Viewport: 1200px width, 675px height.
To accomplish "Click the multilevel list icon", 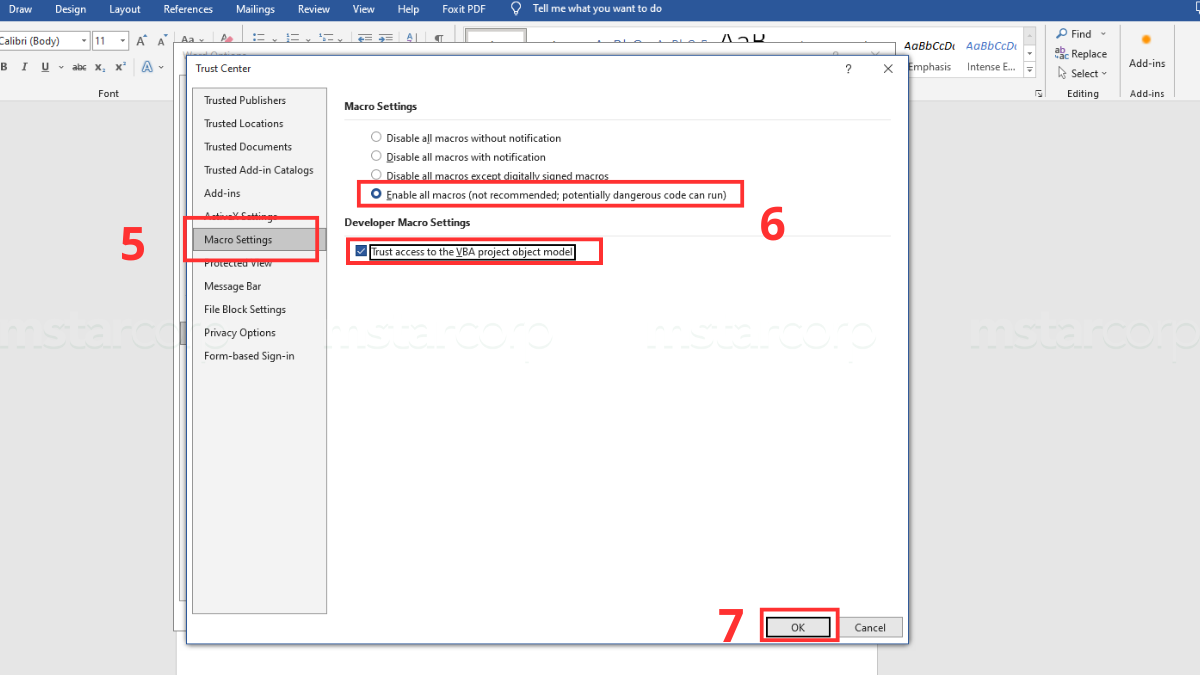I will coord(326,38).
